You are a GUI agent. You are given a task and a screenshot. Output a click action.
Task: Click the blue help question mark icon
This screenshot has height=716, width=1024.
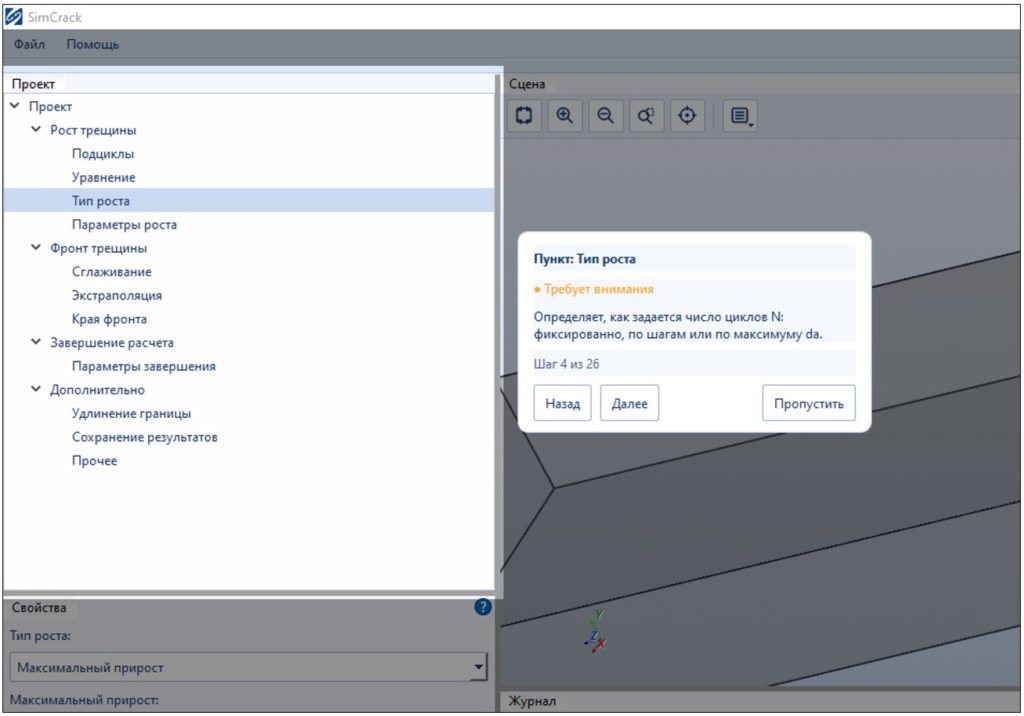pyautogui.click(x=483, y=607)
